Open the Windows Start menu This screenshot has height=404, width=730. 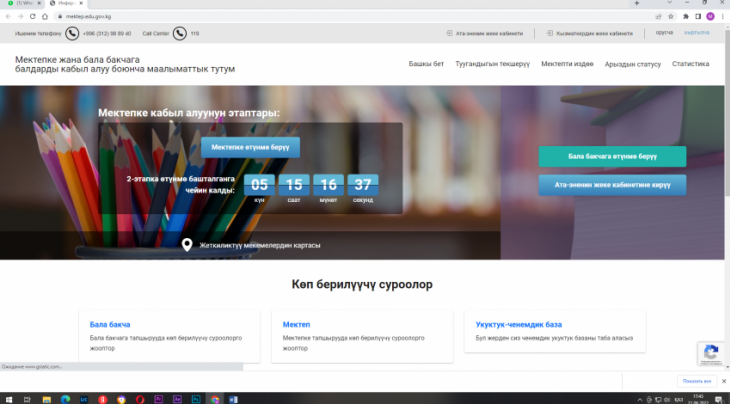(x=8, y=397)
